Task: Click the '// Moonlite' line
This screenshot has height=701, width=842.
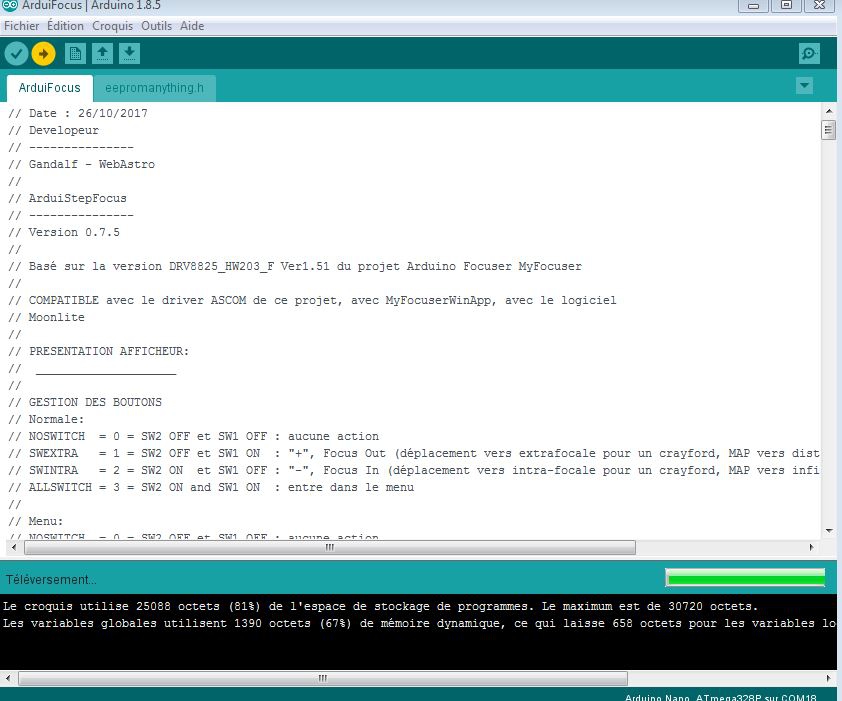Action: click(46, 317)
